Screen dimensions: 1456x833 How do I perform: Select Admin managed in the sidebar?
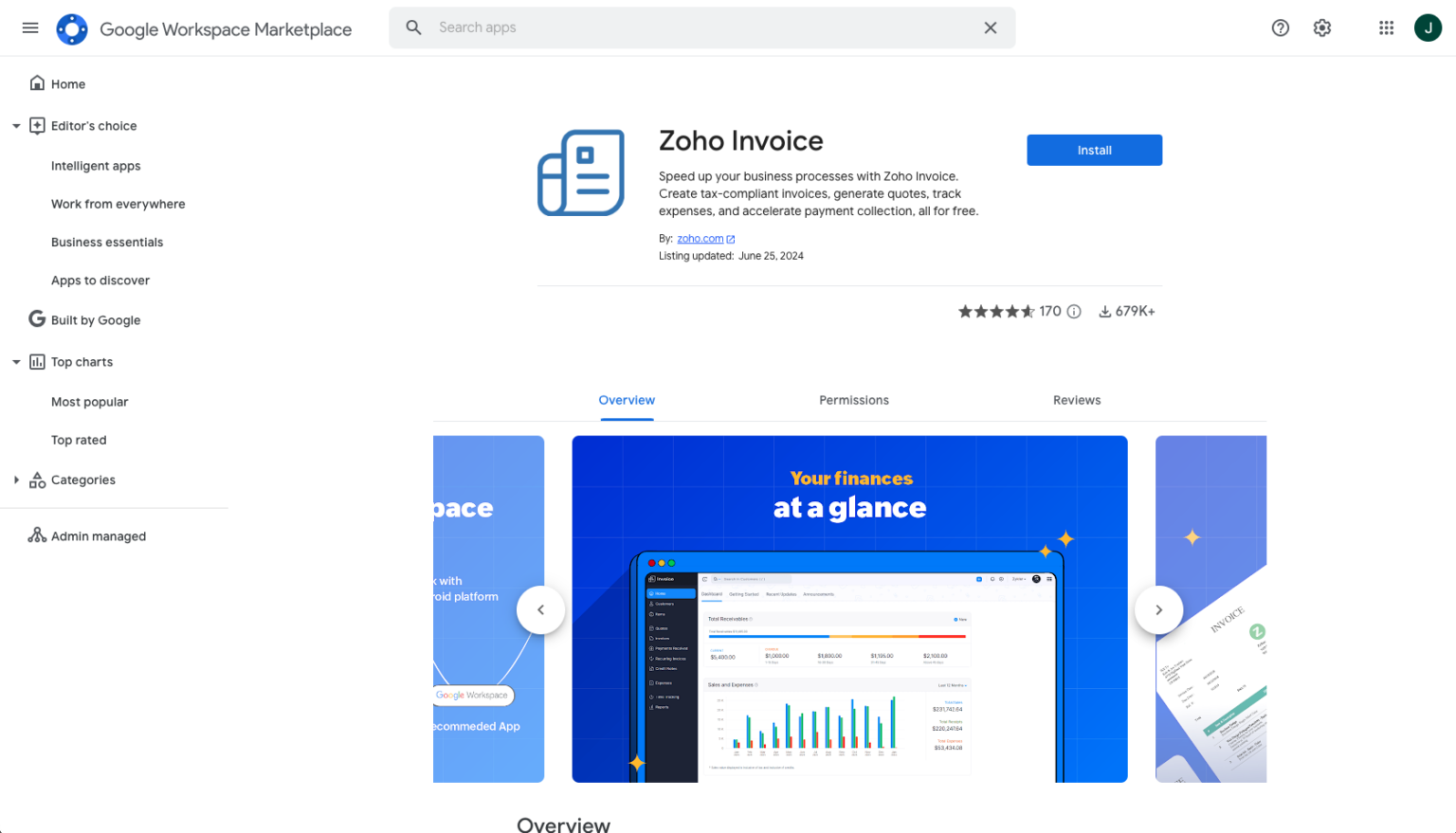[98, 535]
